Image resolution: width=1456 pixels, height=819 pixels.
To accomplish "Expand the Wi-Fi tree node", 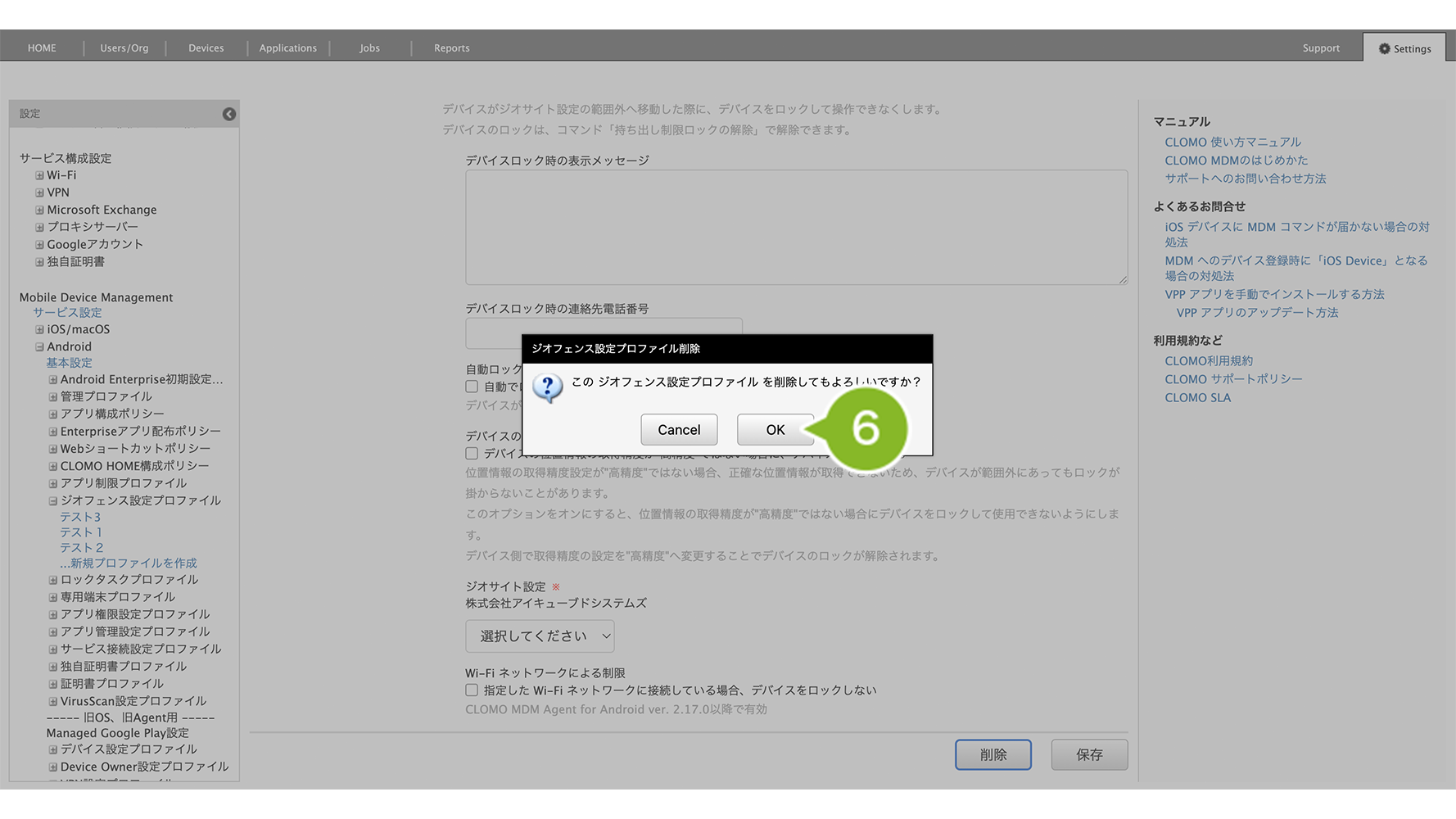I will [39, 175].
